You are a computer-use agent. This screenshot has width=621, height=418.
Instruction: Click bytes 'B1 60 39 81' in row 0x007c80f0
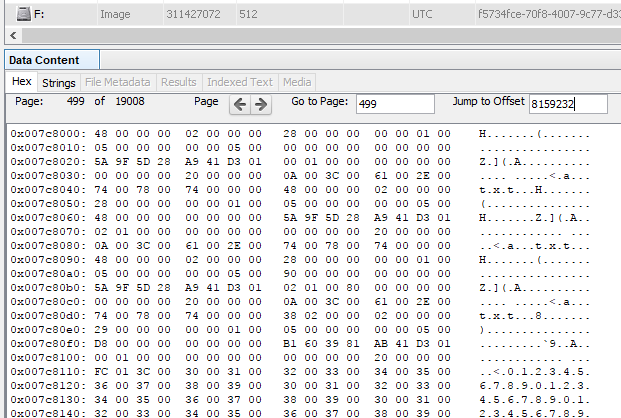click(321, 344)
